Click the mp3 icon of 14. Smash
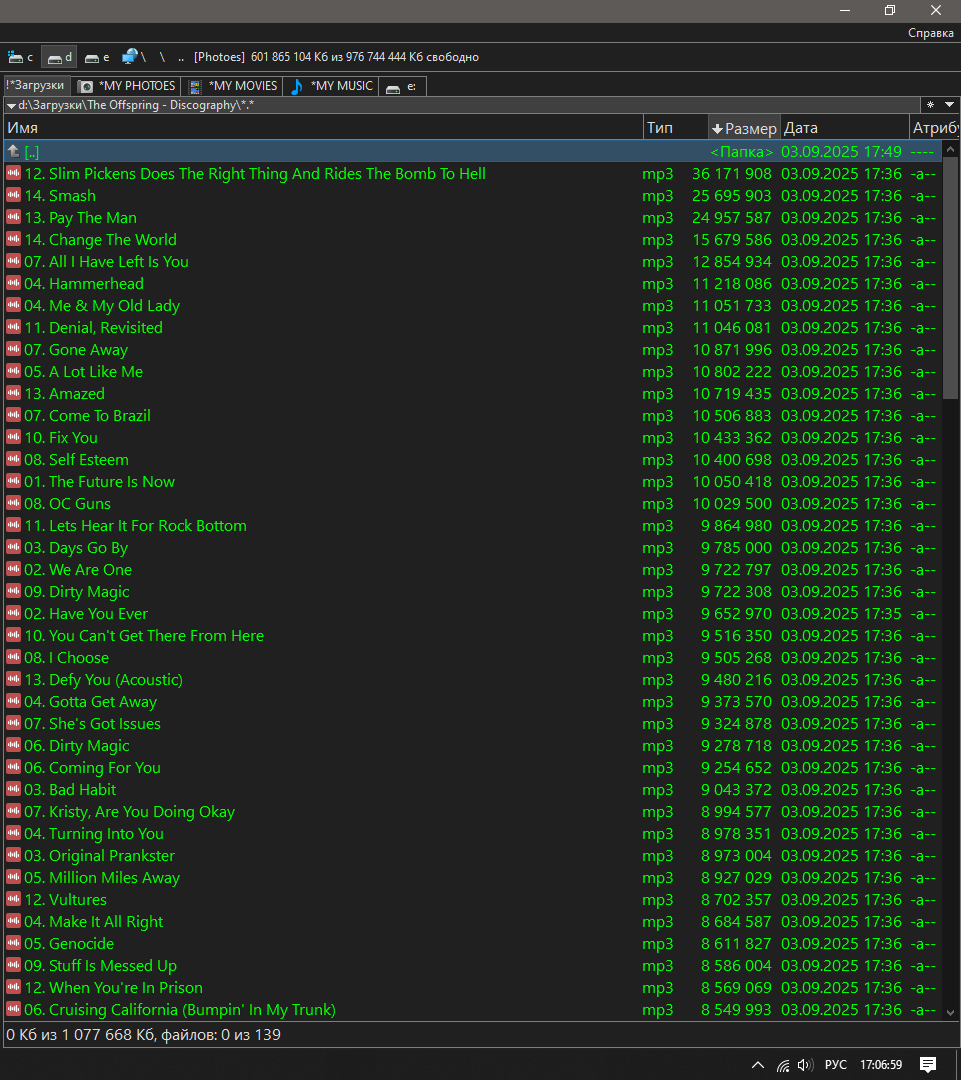The image size is (961, 1080). click(13, 196)
